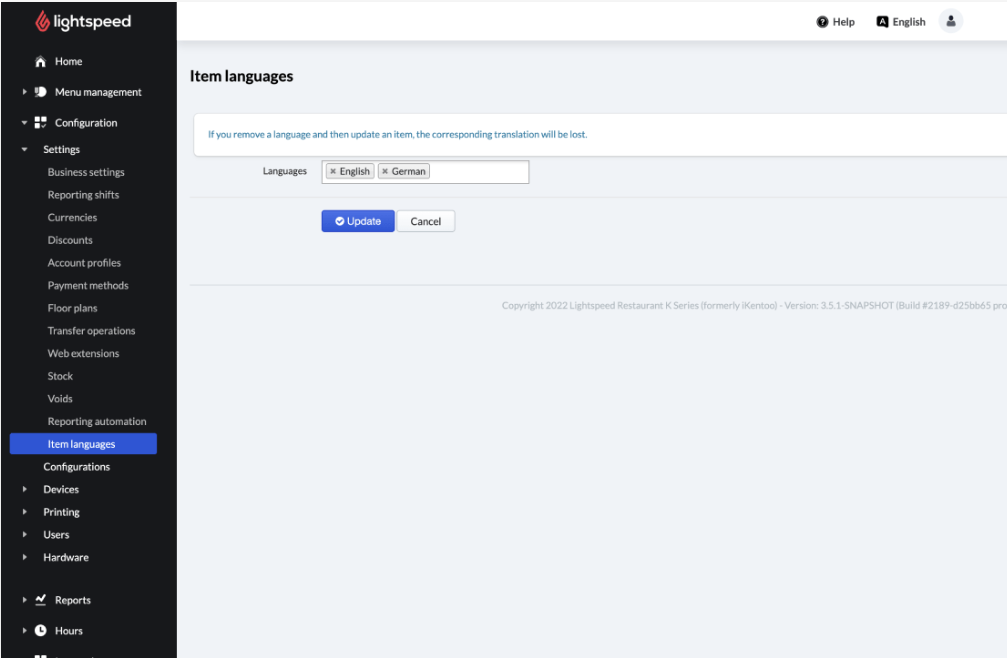The height and width of the screenshot is (658, 1007).
Task: Collapse the Settings tree section
Action: (x=25, y=150)
